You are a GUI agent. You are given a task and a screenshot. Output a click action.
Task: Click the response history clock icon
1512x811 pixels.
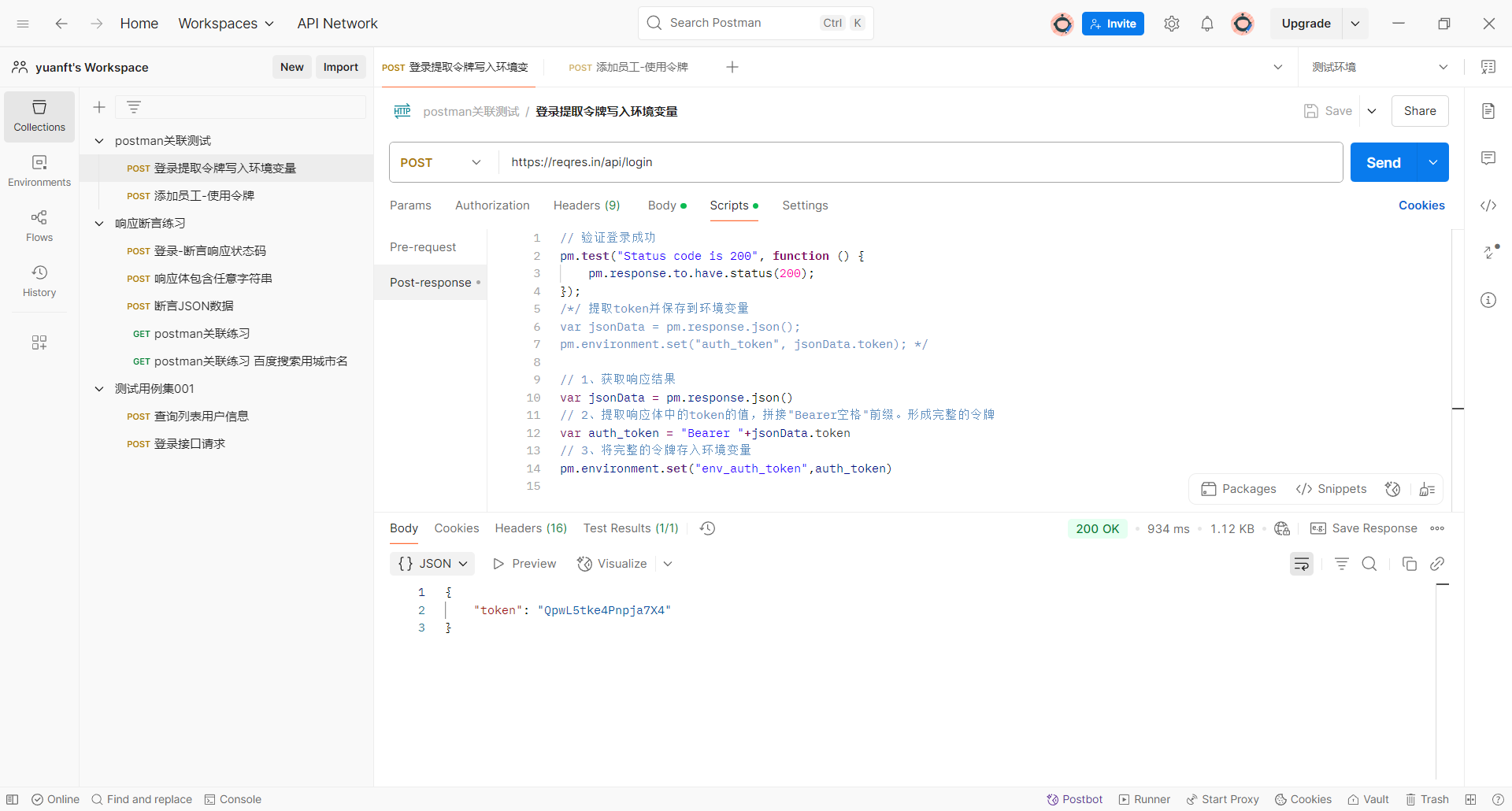pyautogui.click(x=708, y=528)
